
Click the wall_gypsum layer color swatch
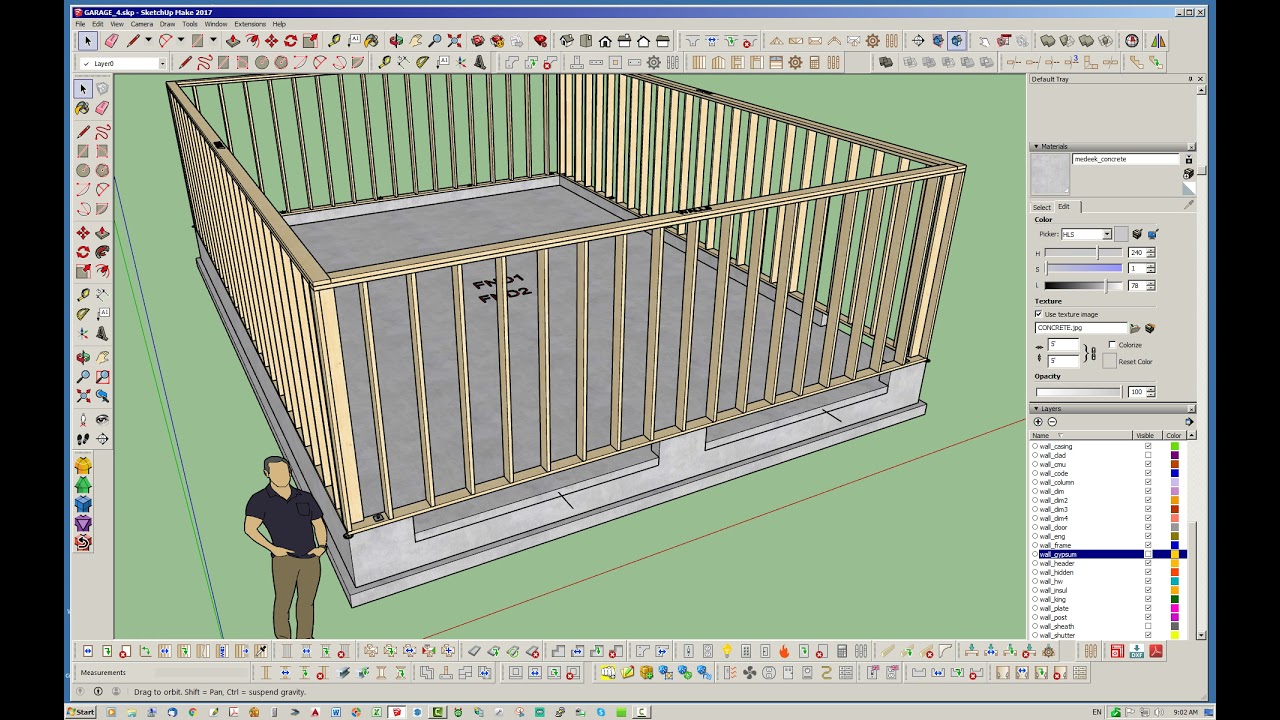point(1175,554)
